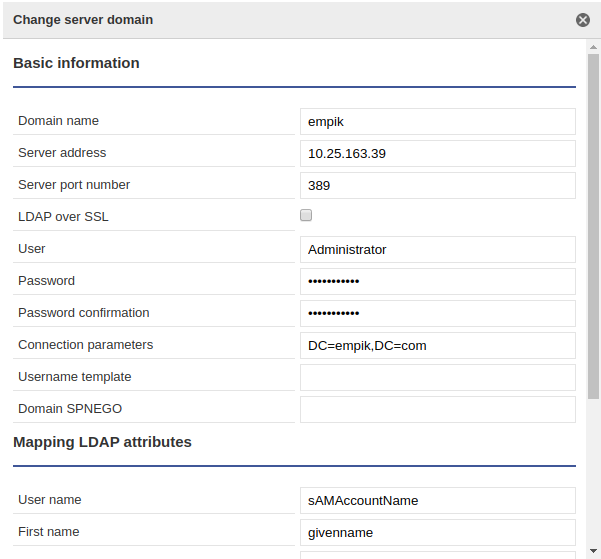Viewport: 601px width, 559px height.
Task: Click into the Password field
Action: click(438, 281)
